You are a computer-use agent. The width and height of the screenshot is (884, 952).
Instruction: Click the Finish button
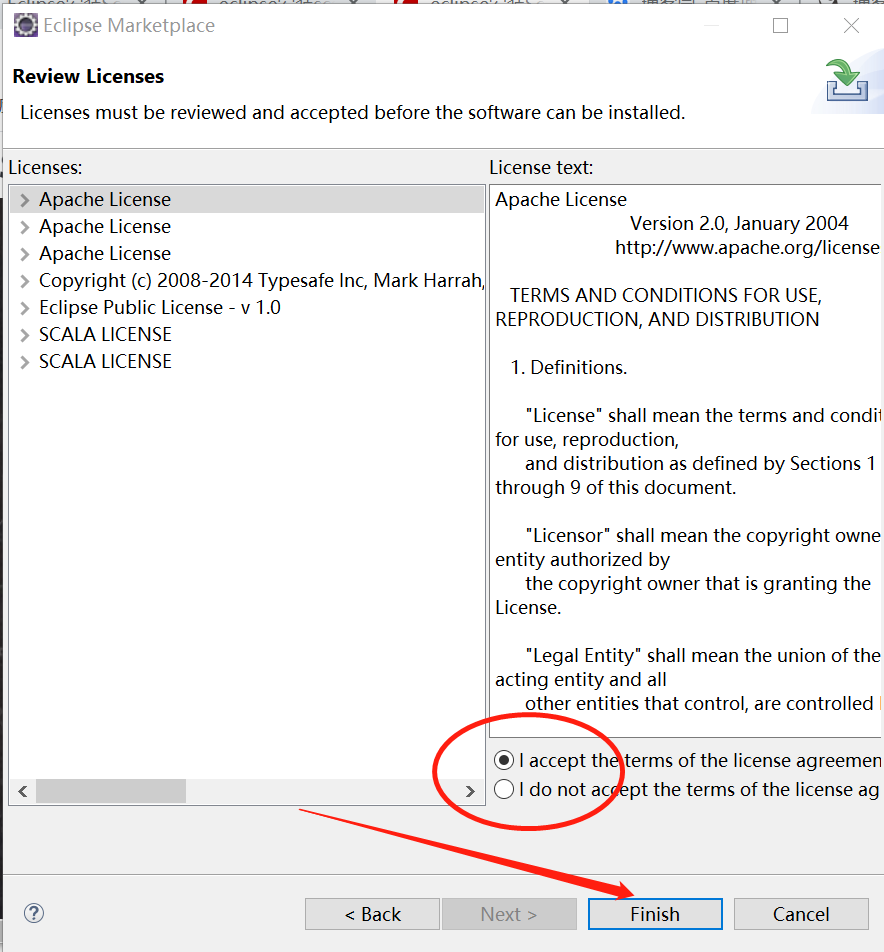[x=655, y=914]
